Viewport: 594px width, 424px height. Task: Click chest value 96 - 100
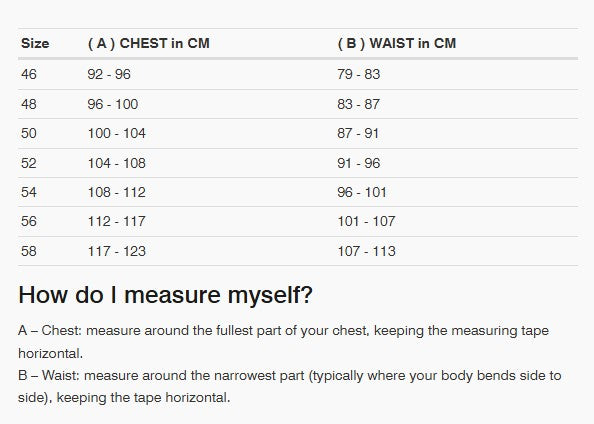coord(113,104)
